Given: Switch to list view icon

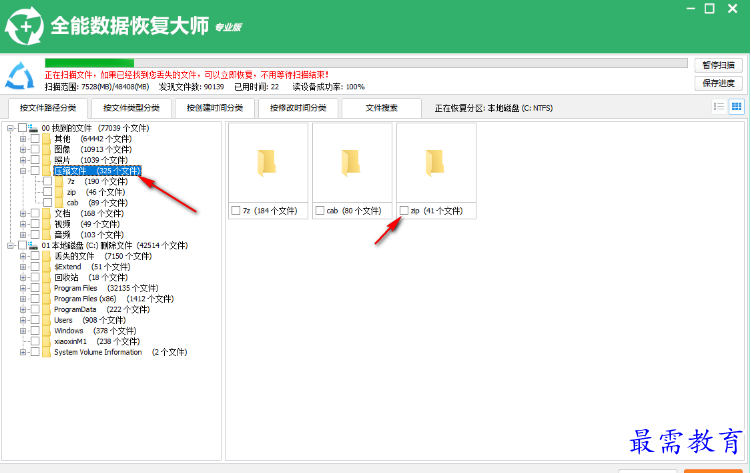Looking at the screenshot, I should (718, 106).
